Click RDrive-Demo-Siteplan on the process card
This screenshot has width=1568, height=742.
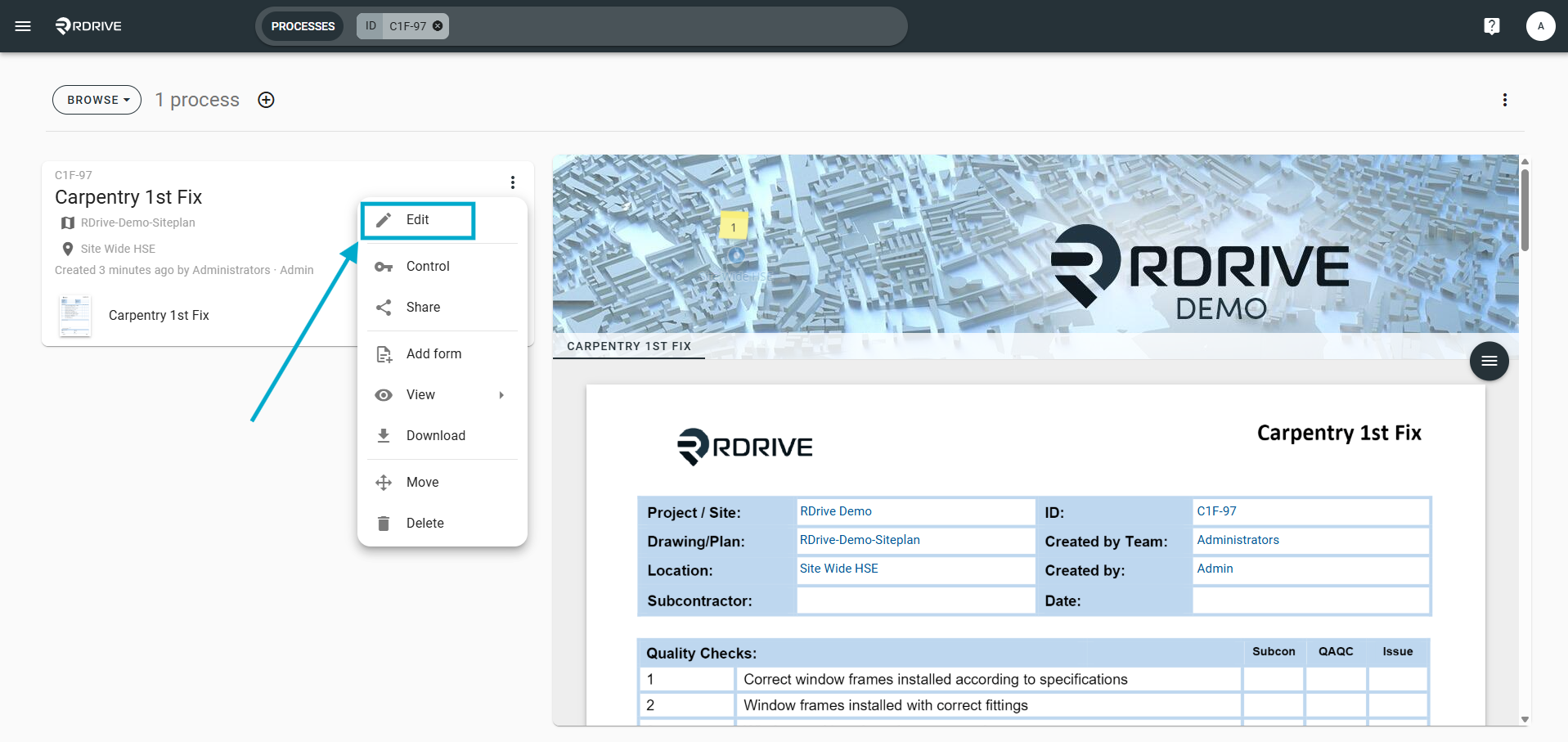(x=138, y=223)
